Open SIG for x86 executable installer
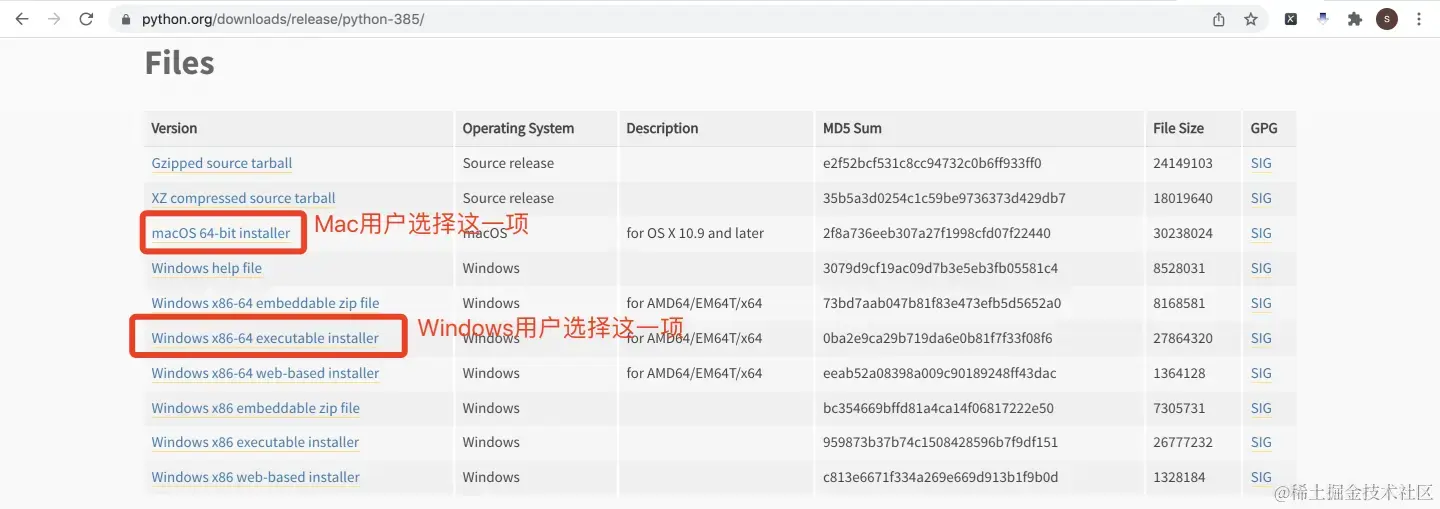The height and width of the screenshot is (509, 1440). pyautogui.click(x=1261, y=442)
